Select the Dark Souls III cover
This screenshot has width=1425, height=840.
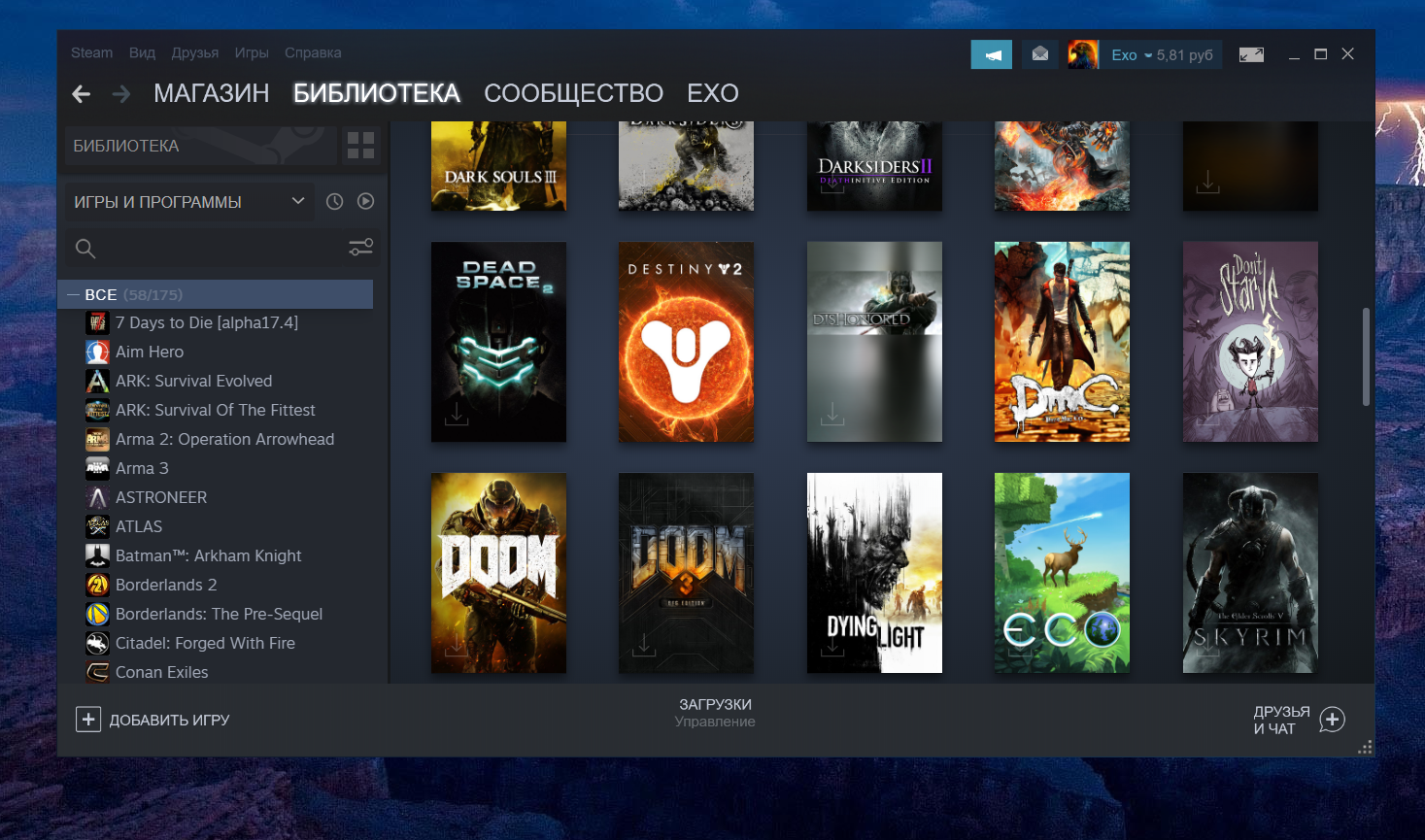[x=498, y=166]
